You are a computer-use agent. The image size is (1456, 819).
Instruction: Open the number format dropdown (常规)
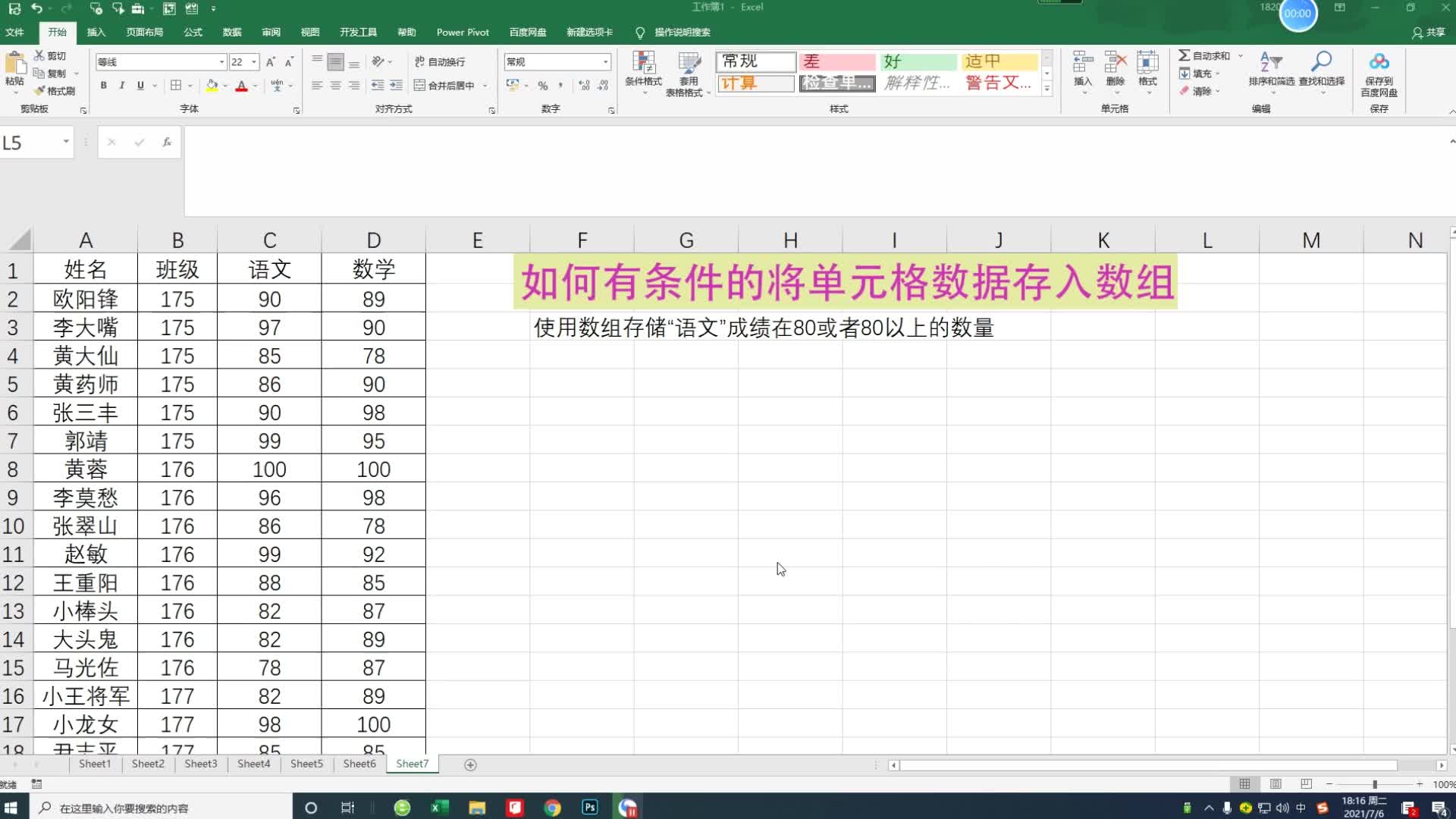pyautogui.click(x=606, y=62)
